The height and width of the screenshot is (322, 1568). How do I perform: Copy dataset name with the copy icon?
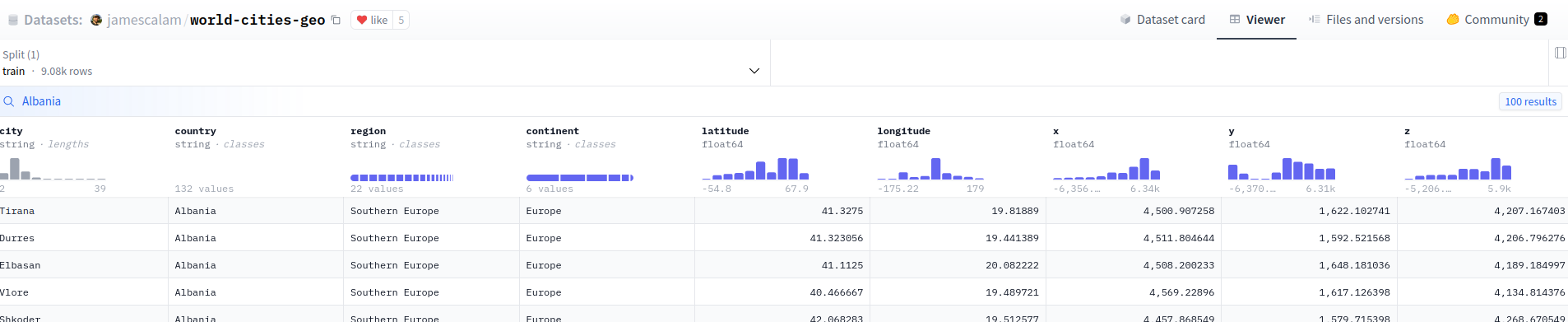click(336, 20)
